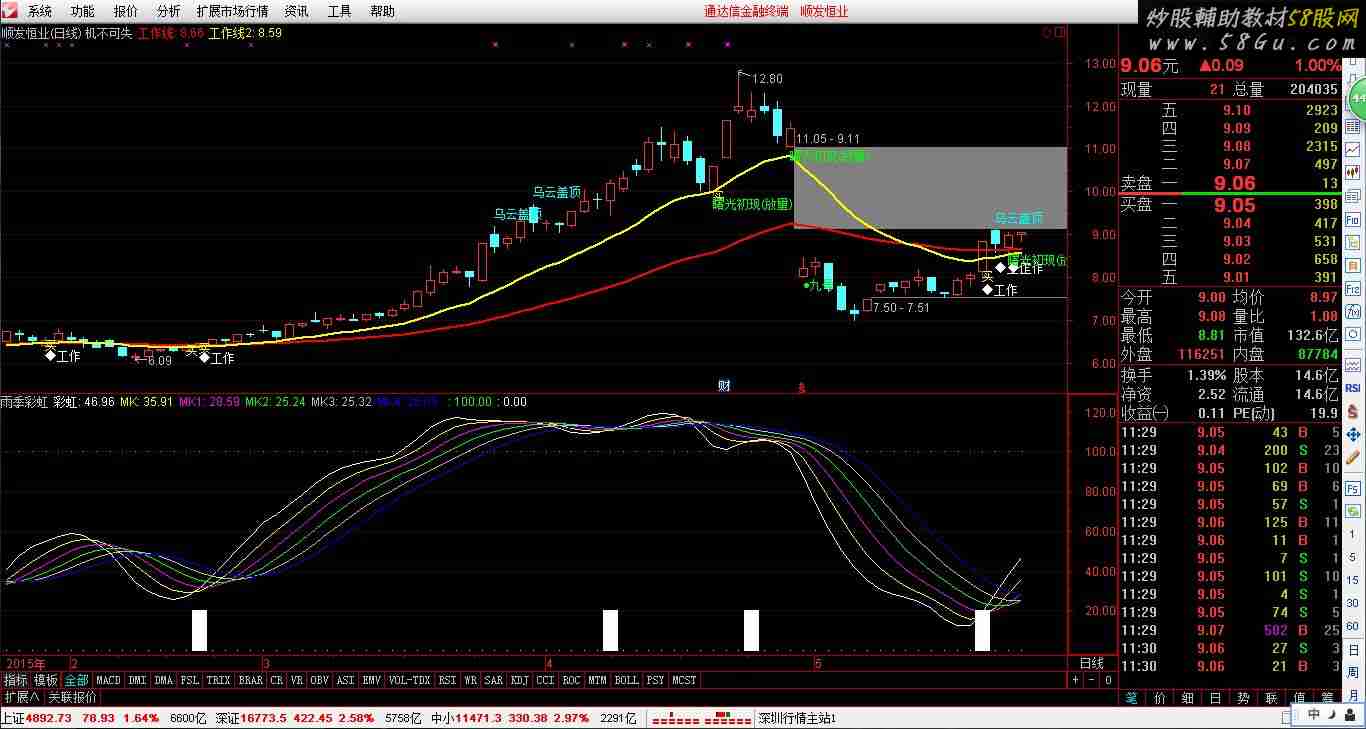Image resolution: width=1366 pixels, height=729 pixels.
Task: Click 深圳行情主站1 server status
Action: [x=797, y=718]
